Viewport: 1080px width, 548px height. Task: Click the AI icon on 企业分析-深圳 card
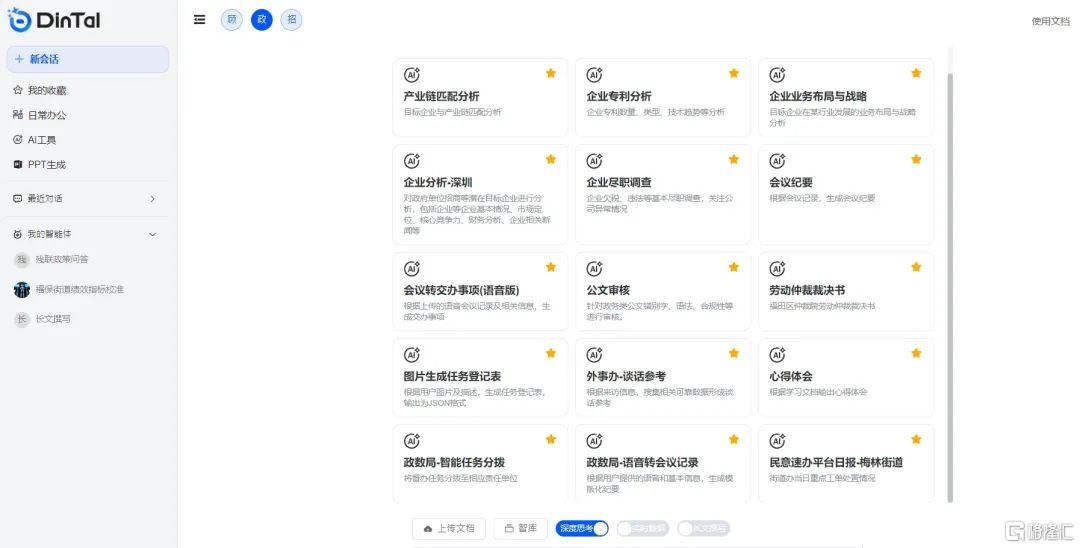[412, 160]
